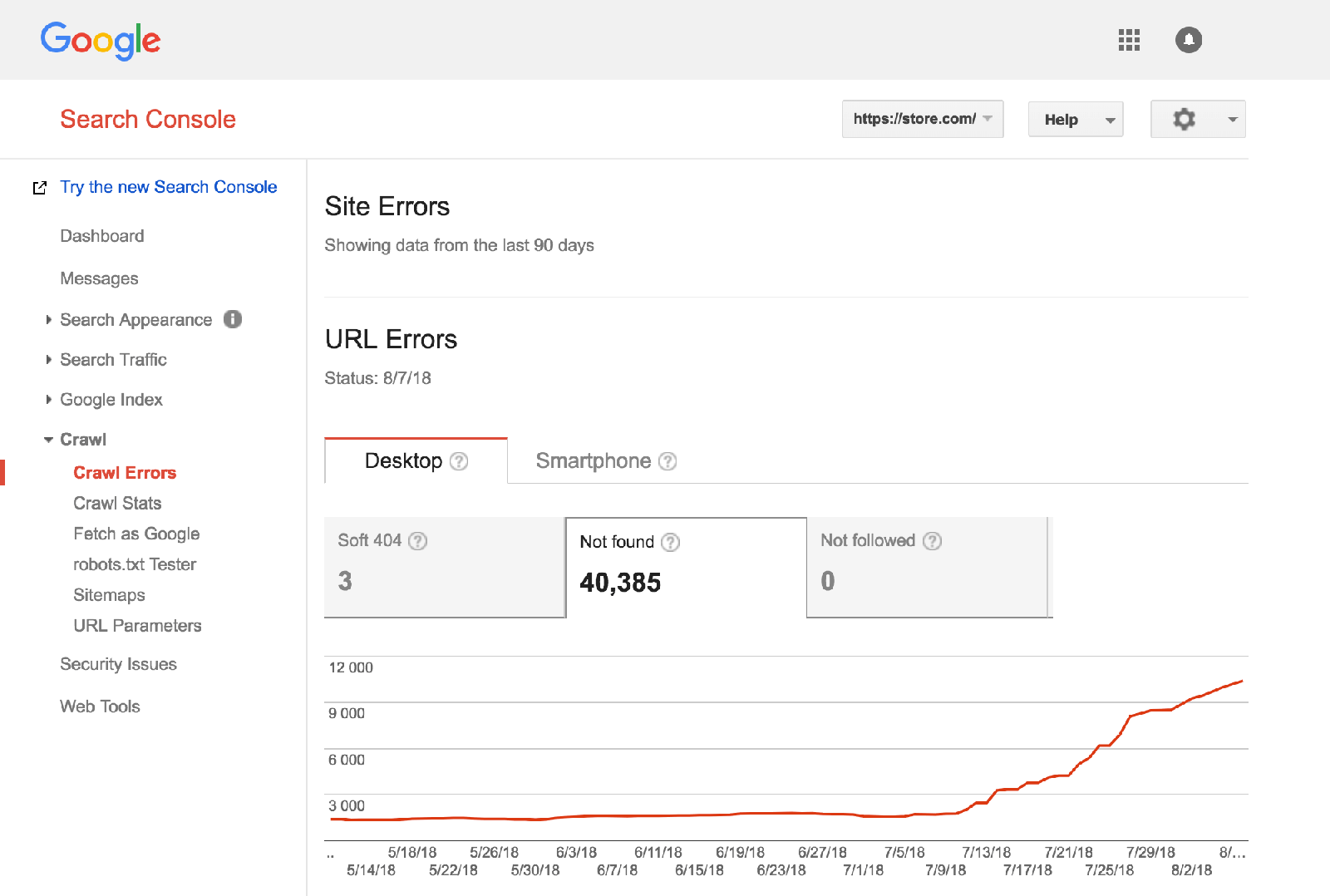
Task: Open Crawl Errors in sidebar
Action: click(125, 473)
